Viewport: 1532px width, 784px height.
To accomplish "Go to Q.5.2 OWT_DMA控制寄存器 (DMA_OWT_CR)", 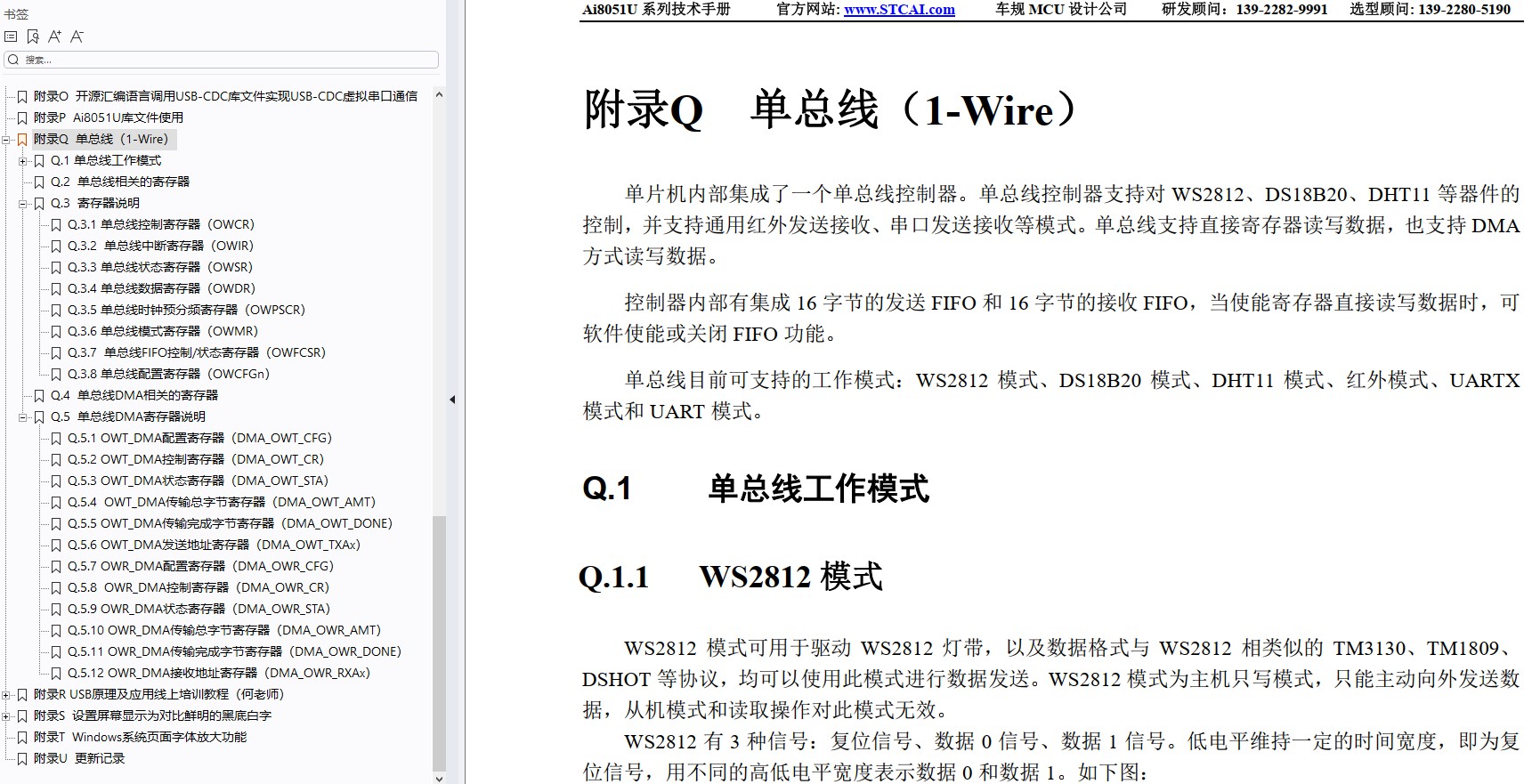I will tap(196, 459).
